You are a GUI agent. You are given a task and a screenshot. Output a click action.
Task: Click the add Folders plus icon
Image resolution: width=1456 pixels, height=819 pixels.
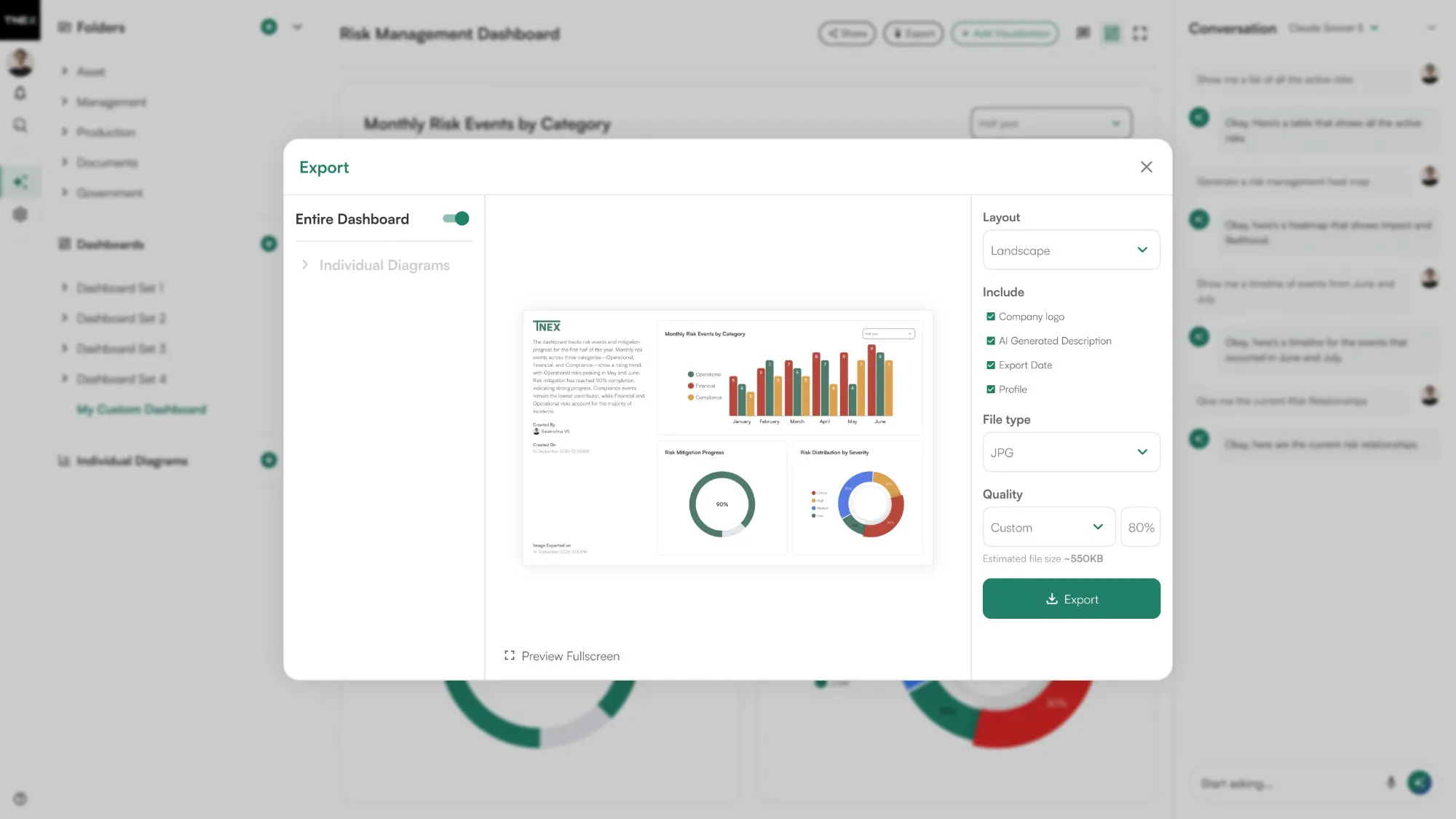pyautogui.click(x=269, y=27)
